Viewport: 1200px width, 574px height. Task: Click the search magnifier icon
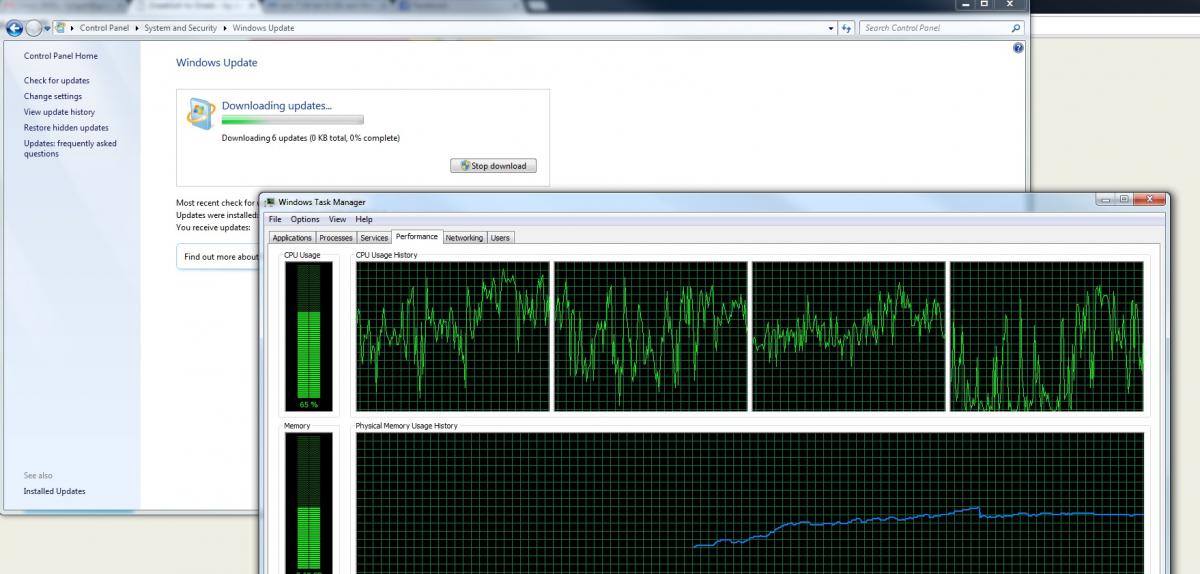(x=1016, y=28)
